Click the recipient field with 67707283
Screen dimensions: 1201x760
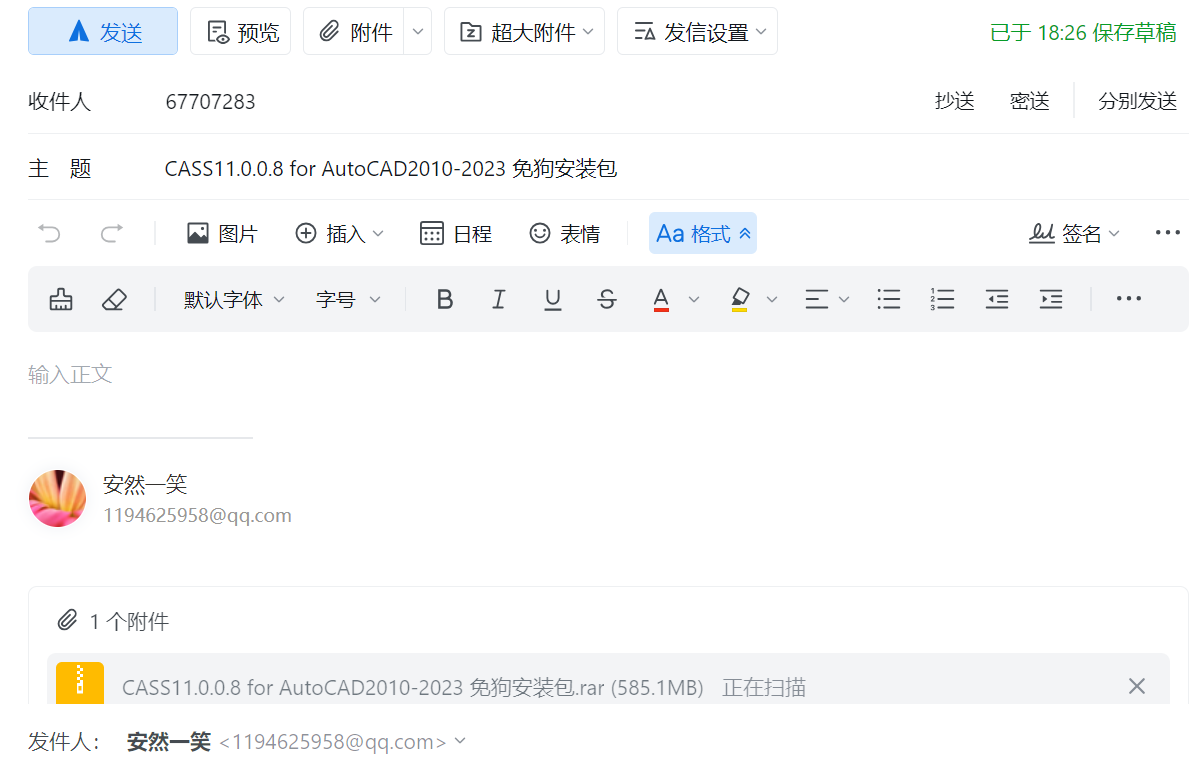pos(540,101)
